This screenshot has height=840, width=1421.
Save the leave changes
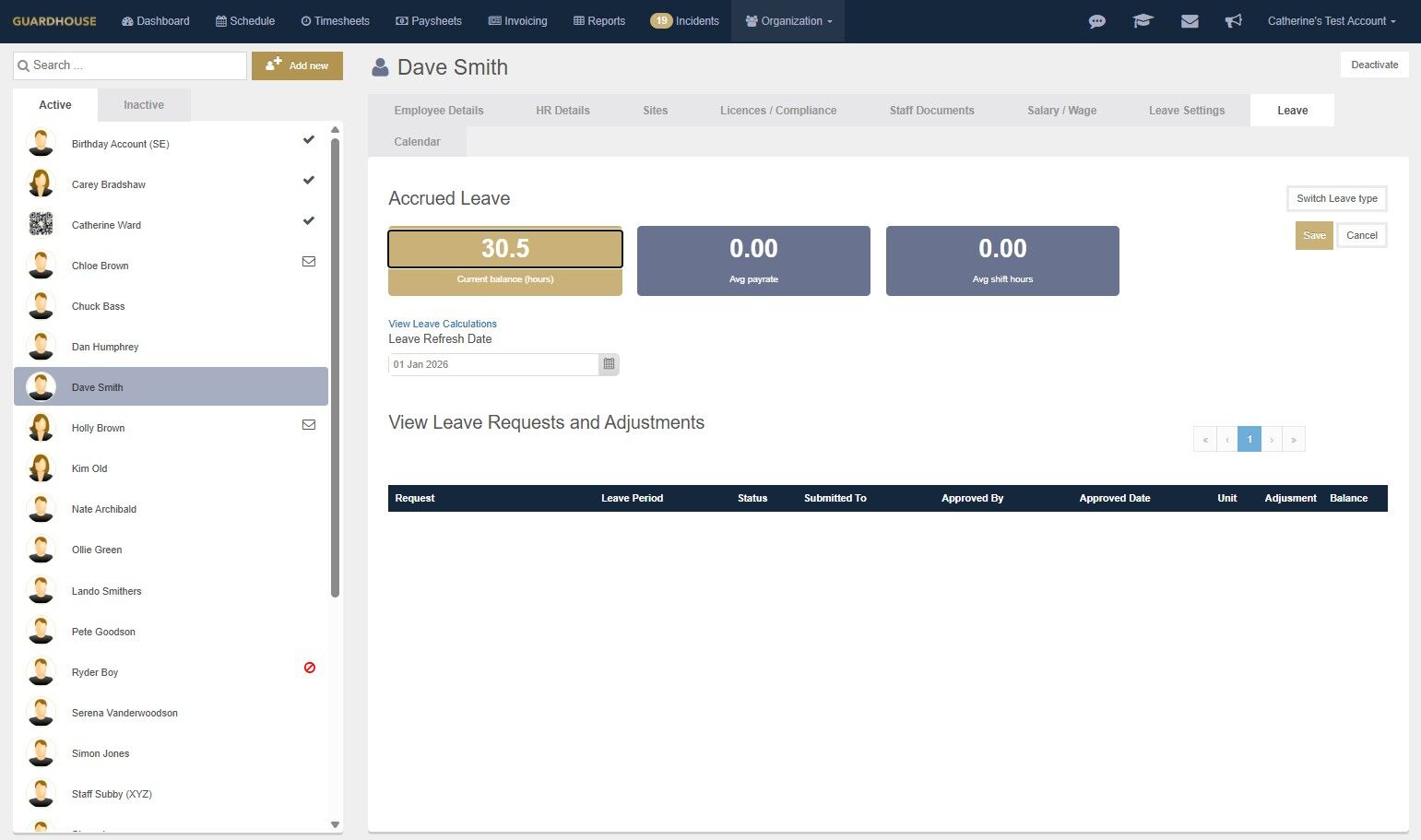[x=1314, y=235]
